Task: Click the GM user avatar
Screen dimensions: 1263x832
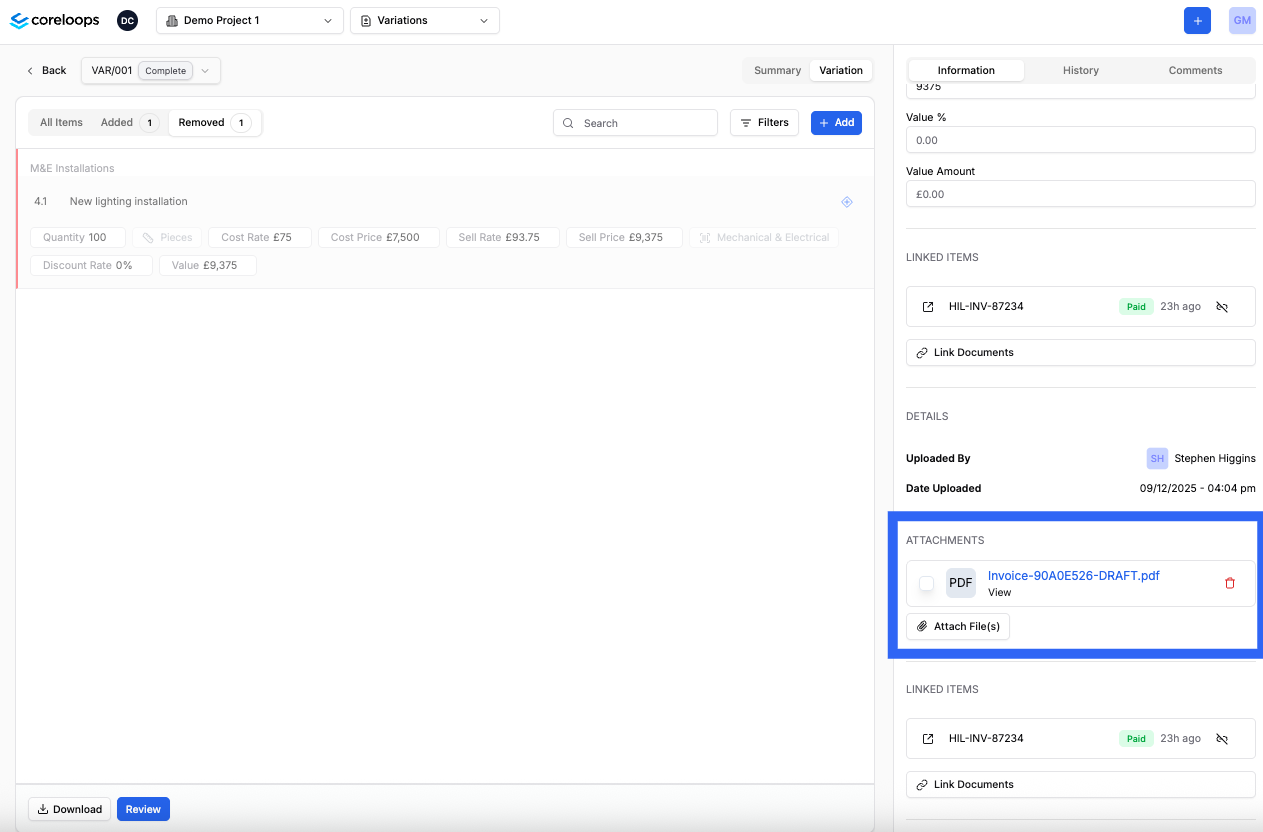Action: (x=1242, y=20)
